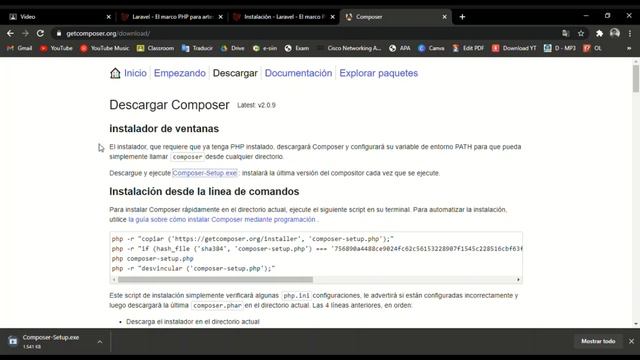Open the OL bookmark

pyautogui.click(x=593, y=48)
